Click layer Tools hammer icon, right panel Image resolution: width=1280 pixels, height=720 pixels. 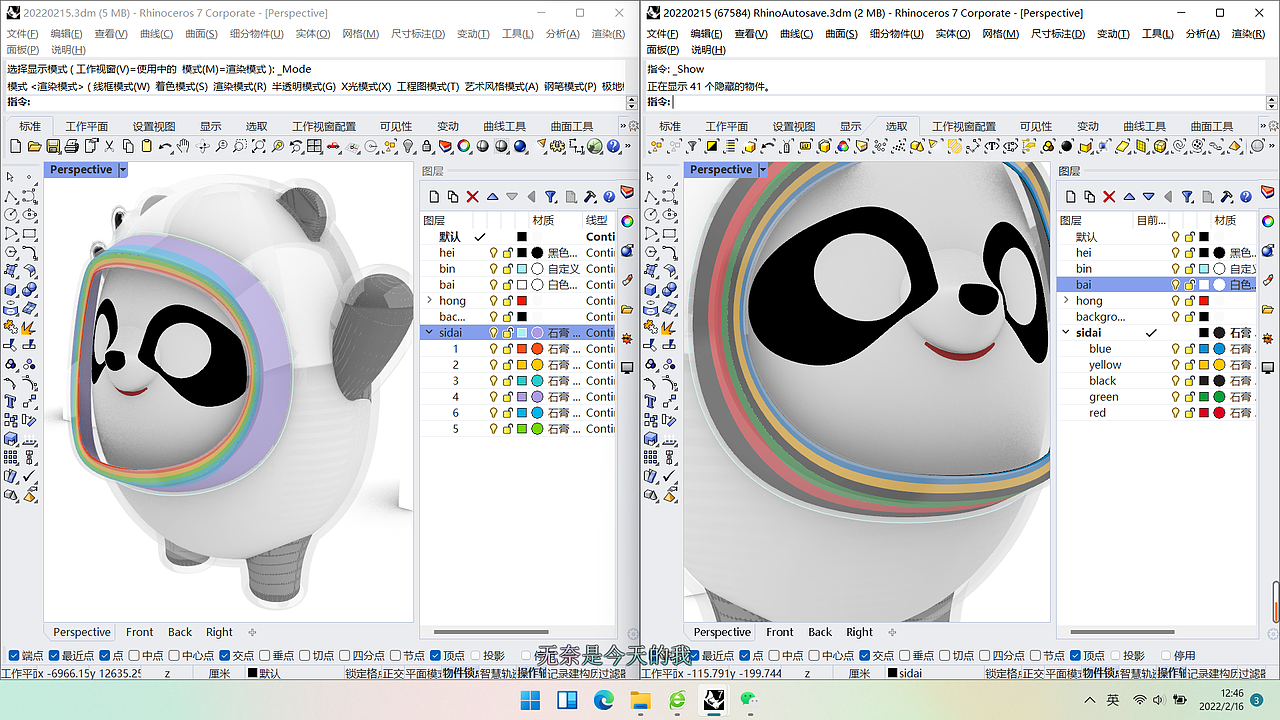[1226, 197]
